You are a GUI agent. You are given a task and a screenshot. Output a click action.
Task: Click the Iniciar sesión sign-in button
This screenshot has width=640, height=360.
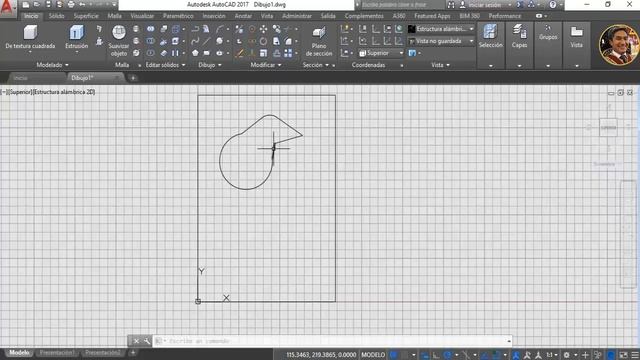485,4
